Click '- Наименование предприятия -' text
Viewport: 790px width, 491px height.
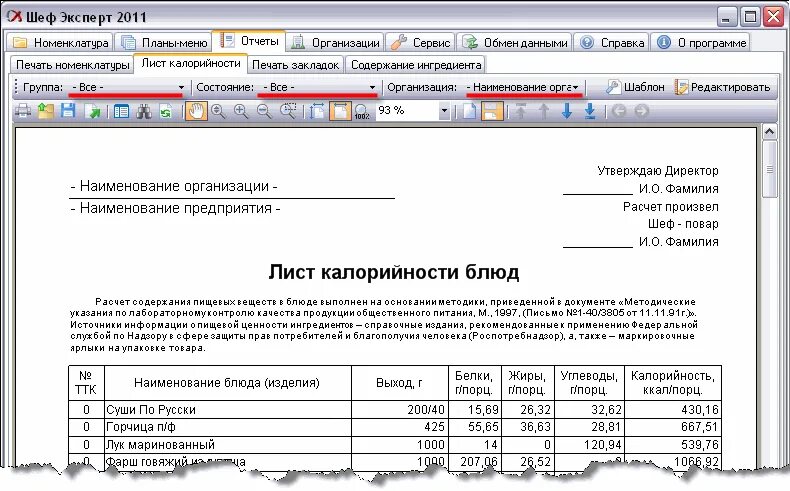pyautogui.click(x=175, y=208)
